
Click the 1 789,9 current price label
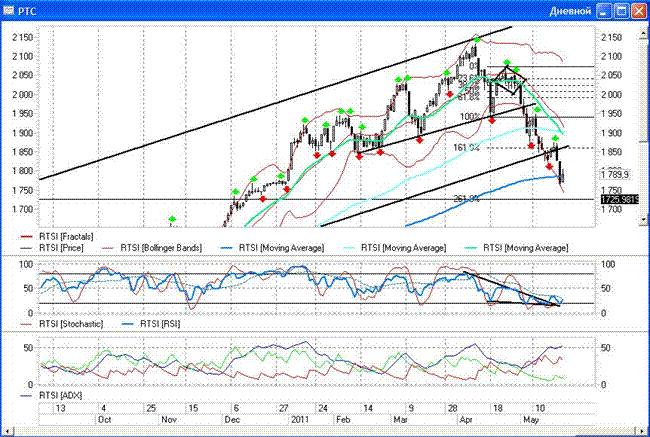tap(615, 175)
